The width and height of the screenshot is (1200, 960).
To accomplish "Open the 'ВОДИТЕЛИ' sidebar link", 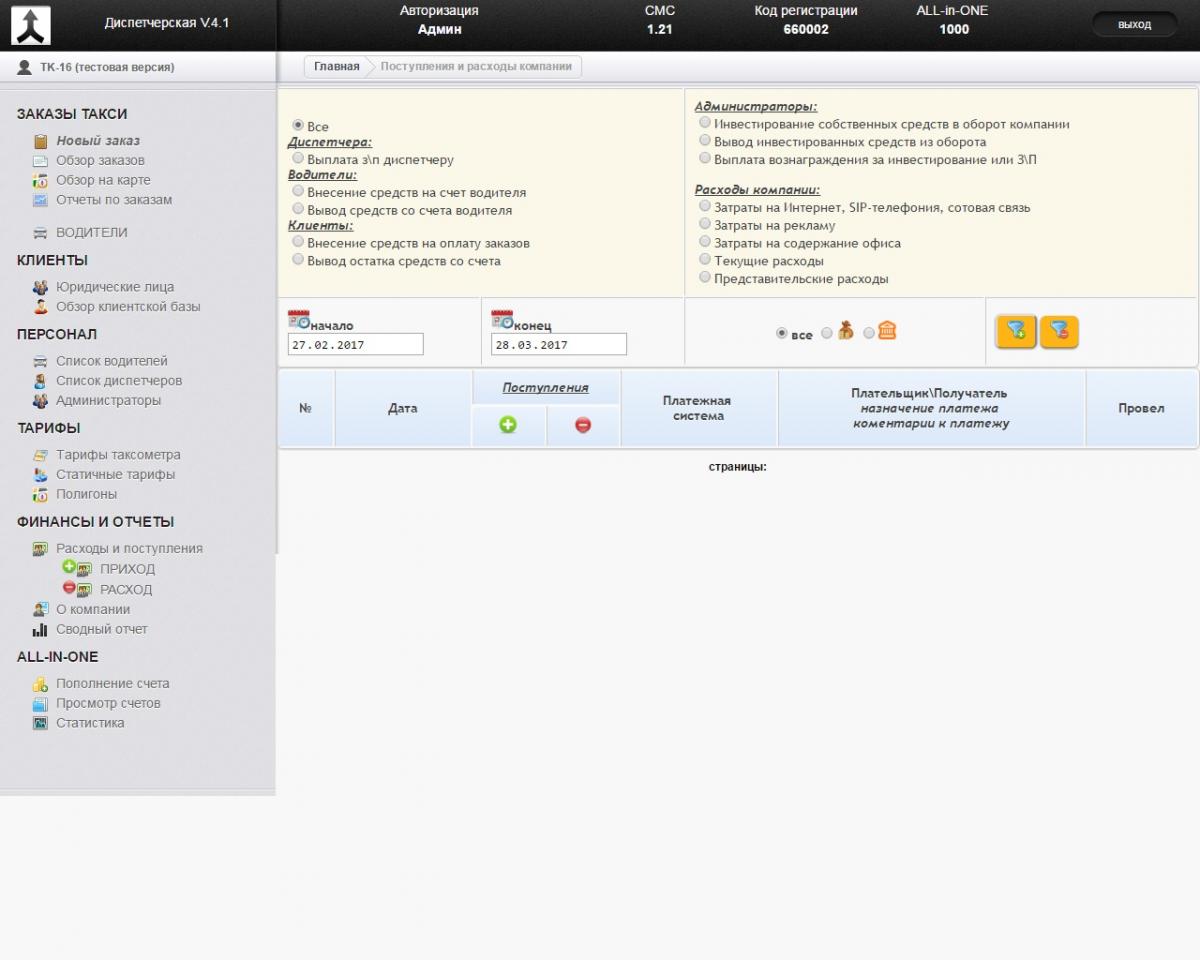I will (92, 233).
